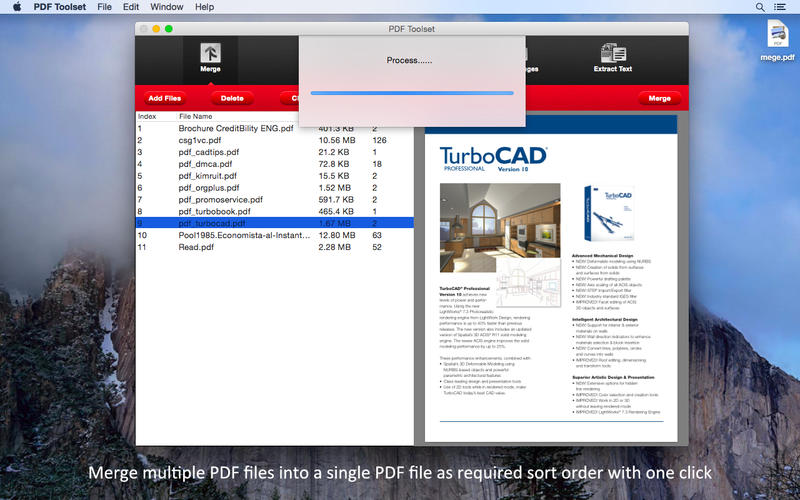Select pdf_cadtips.pdf in the list
Viewport: 800px width, 500px height.
point(274,152)
